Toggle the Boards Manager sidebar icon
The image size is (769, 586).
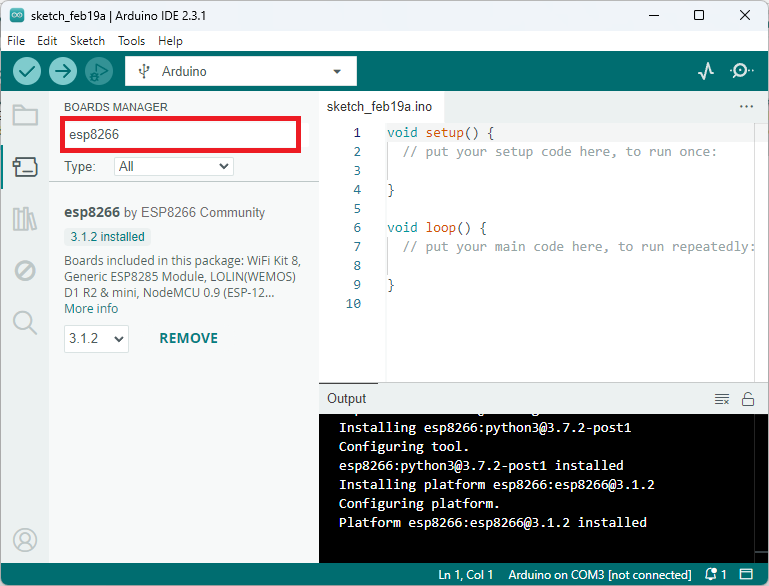(25, 167)
